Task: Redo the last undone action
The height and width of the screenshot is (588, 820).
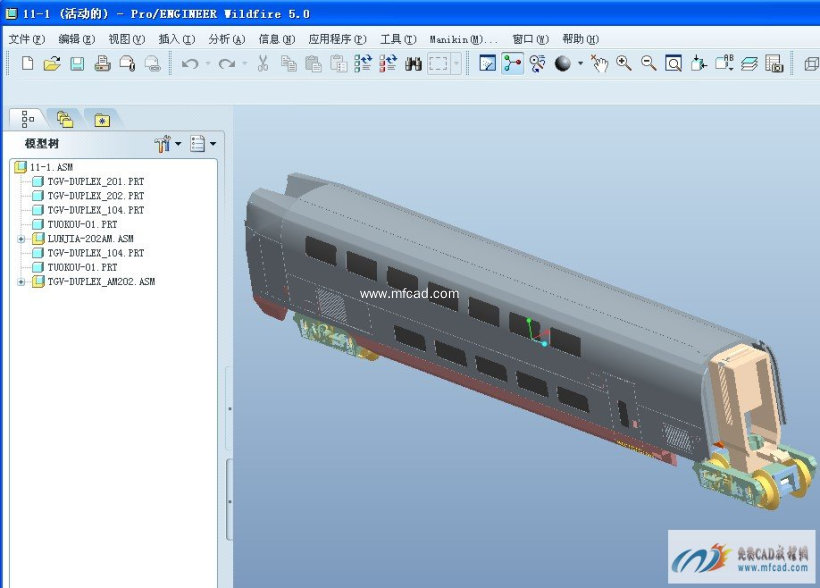Action: pos(226,64)
